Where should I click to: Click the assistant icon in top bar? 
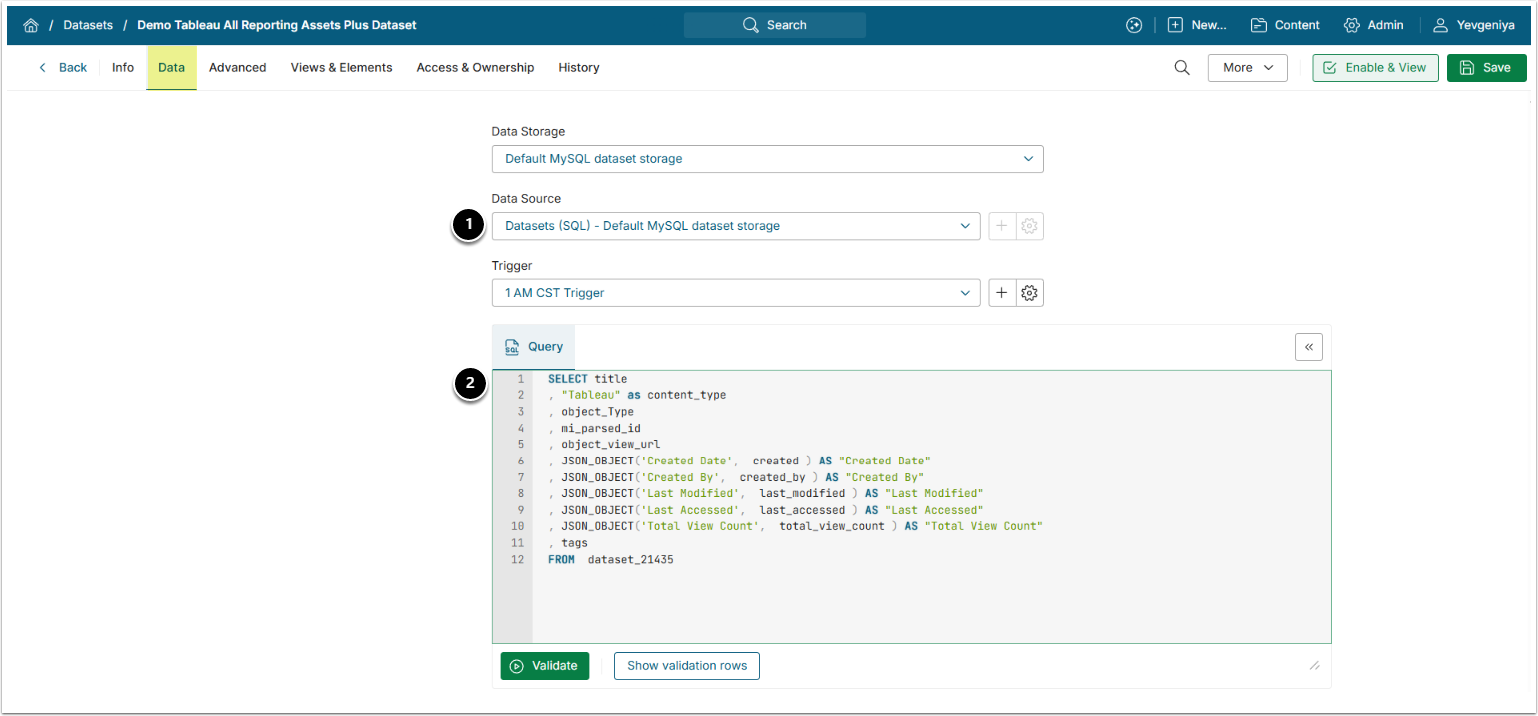click(x=1133, y=25)
